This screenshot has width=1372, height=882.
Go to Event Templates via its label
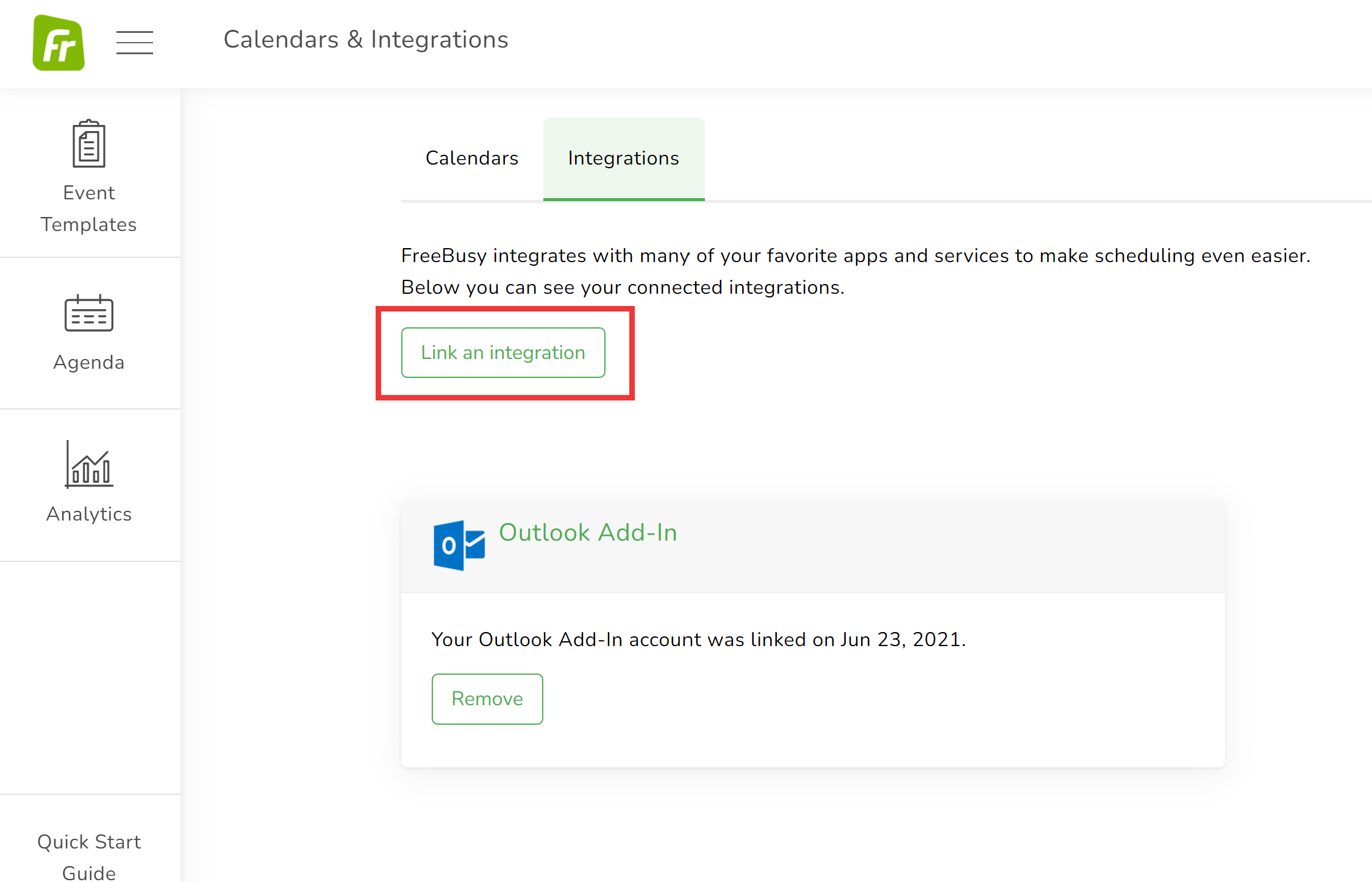(89, 208)
